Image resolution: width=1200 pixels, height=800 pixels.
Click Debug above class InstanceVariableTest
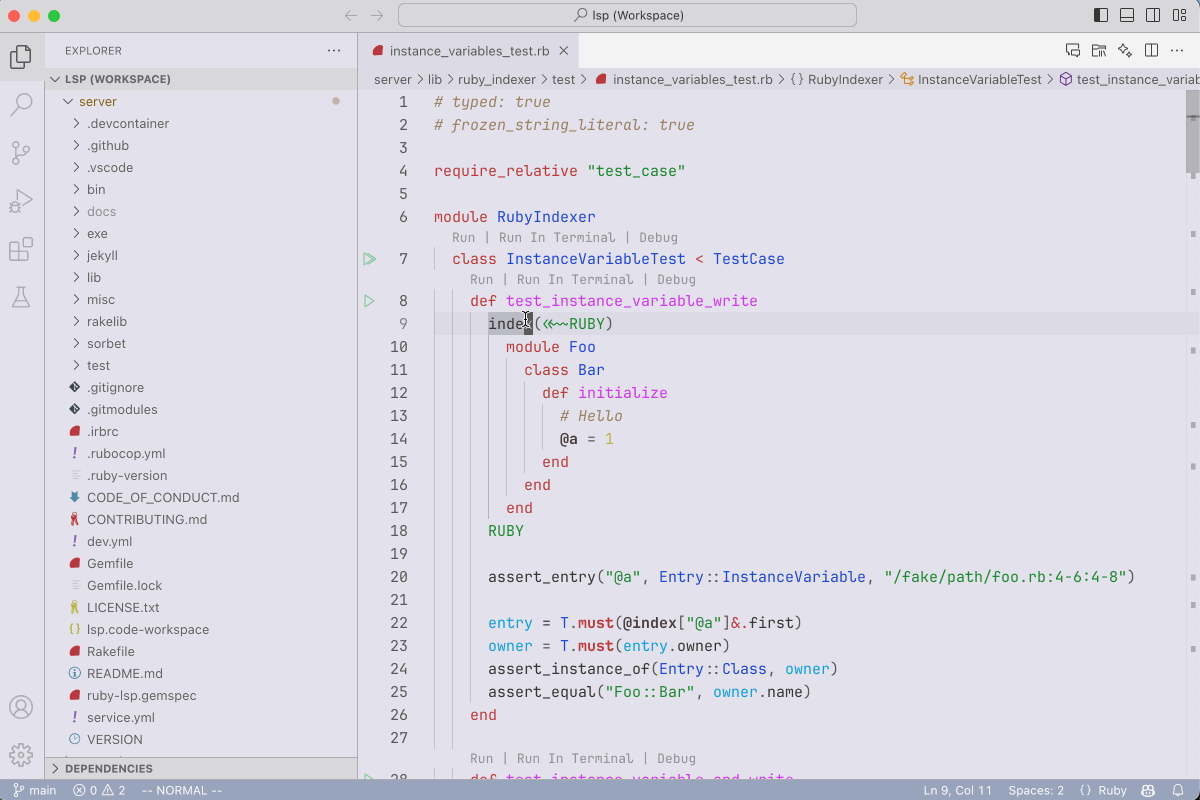658,238
